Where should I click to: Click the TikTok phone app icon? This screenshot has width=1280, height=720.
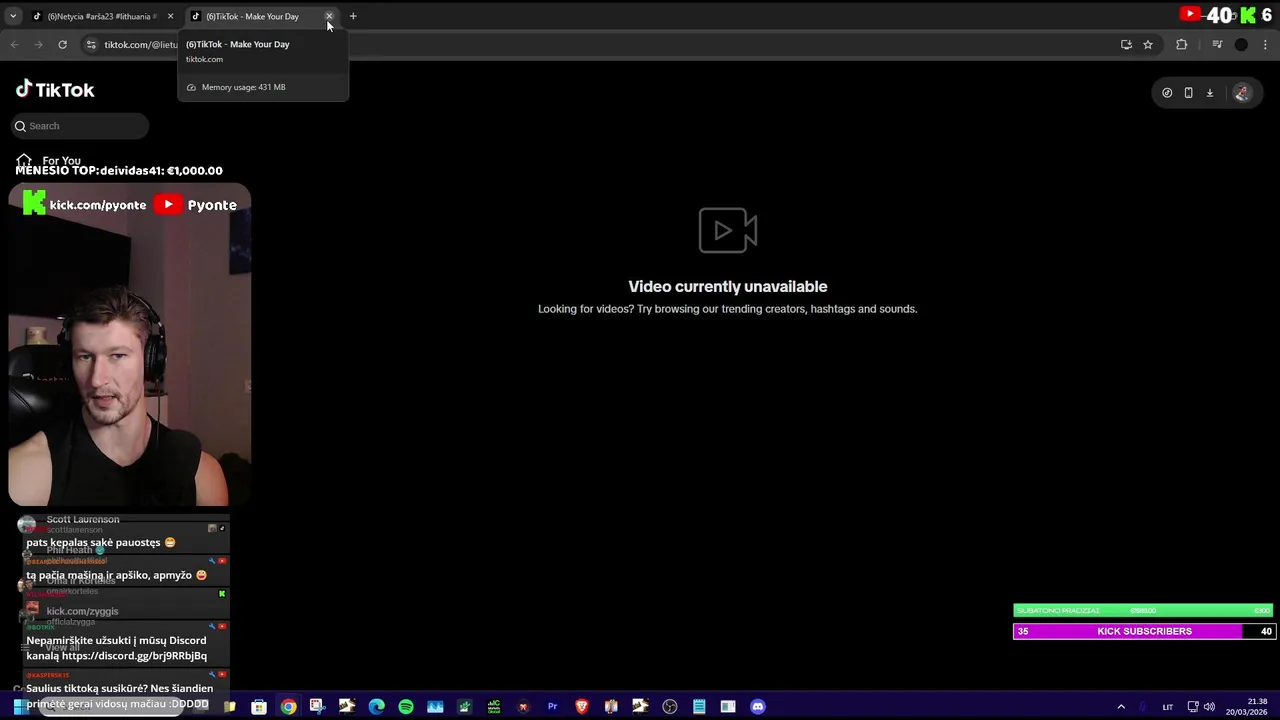(1188, 93)
